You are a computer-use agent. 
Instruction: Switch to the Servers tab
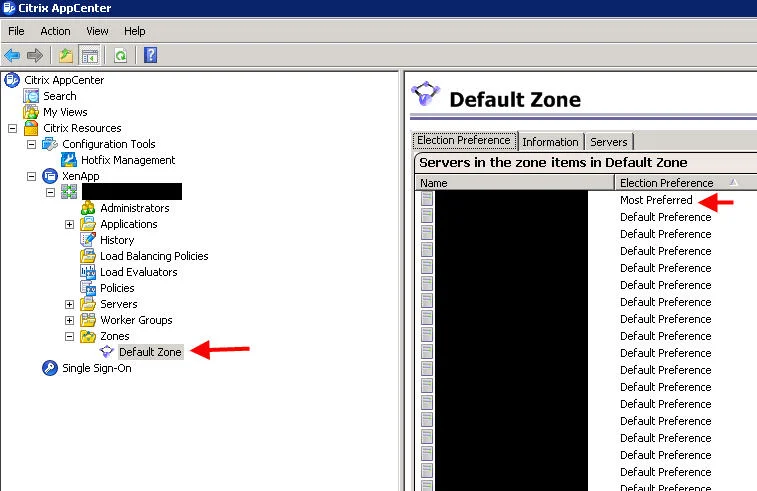[609, 142]
